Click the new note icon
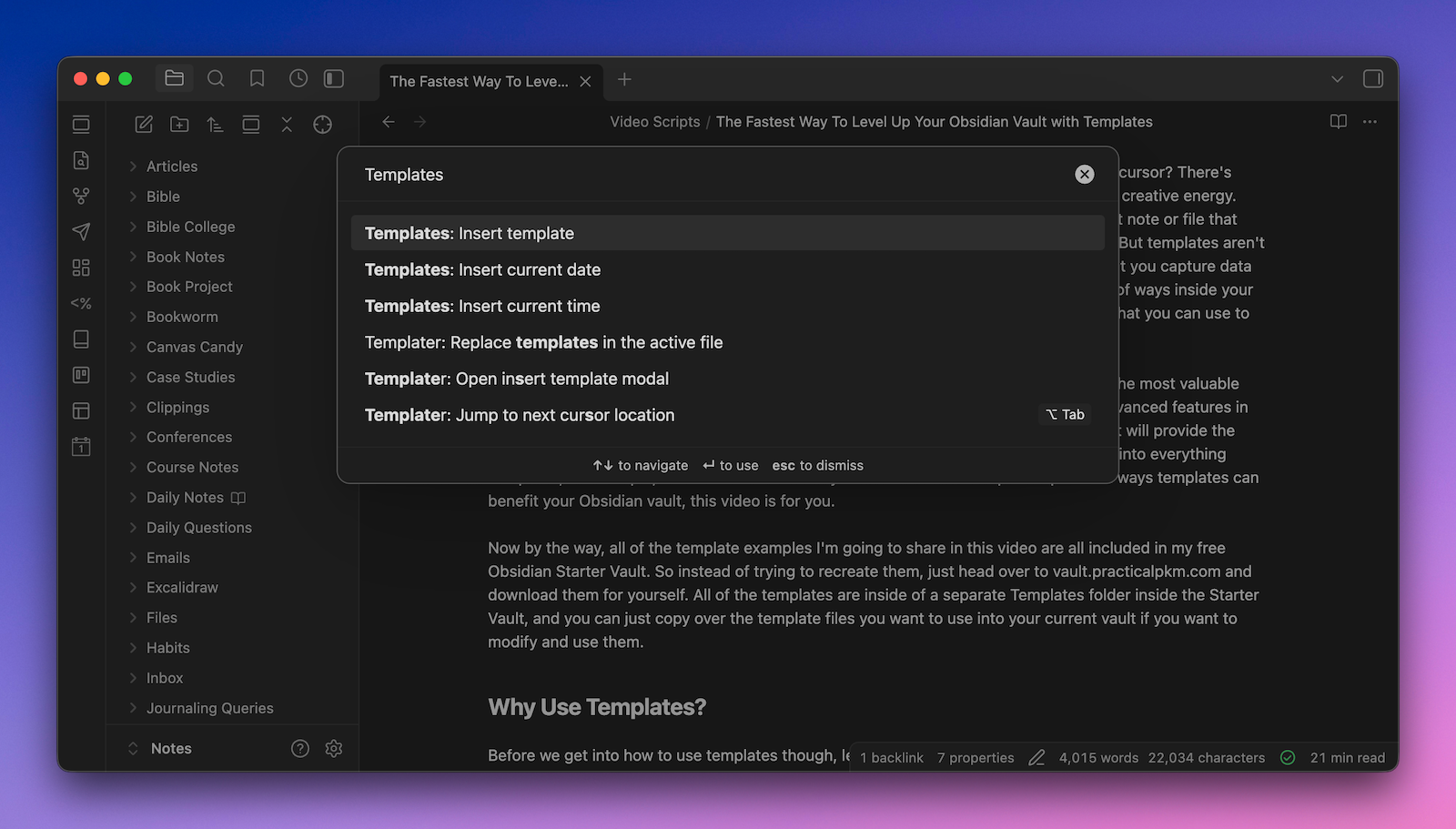 coord(144,125)
